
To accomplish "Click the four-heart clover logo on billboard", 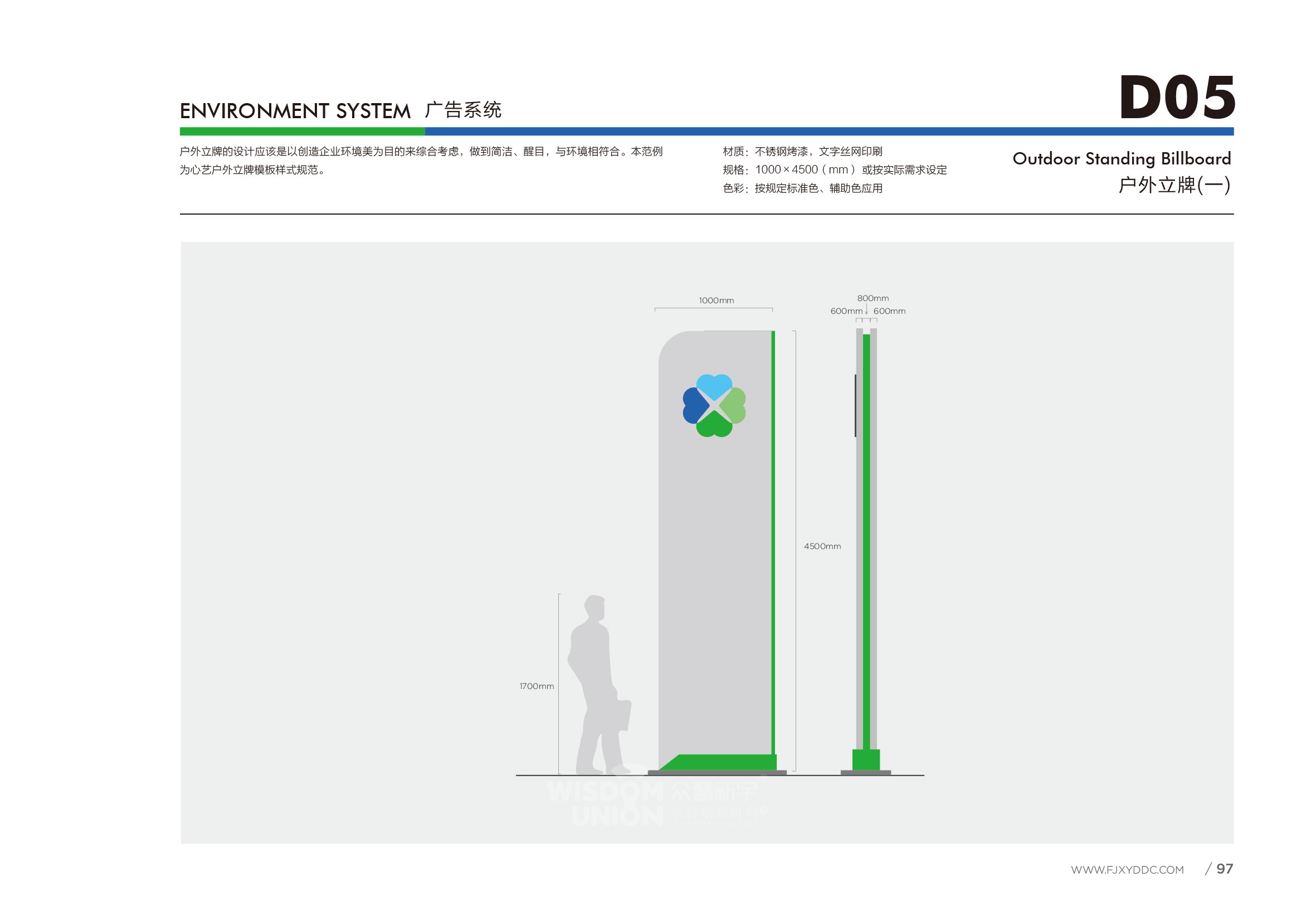I will 714,406.
